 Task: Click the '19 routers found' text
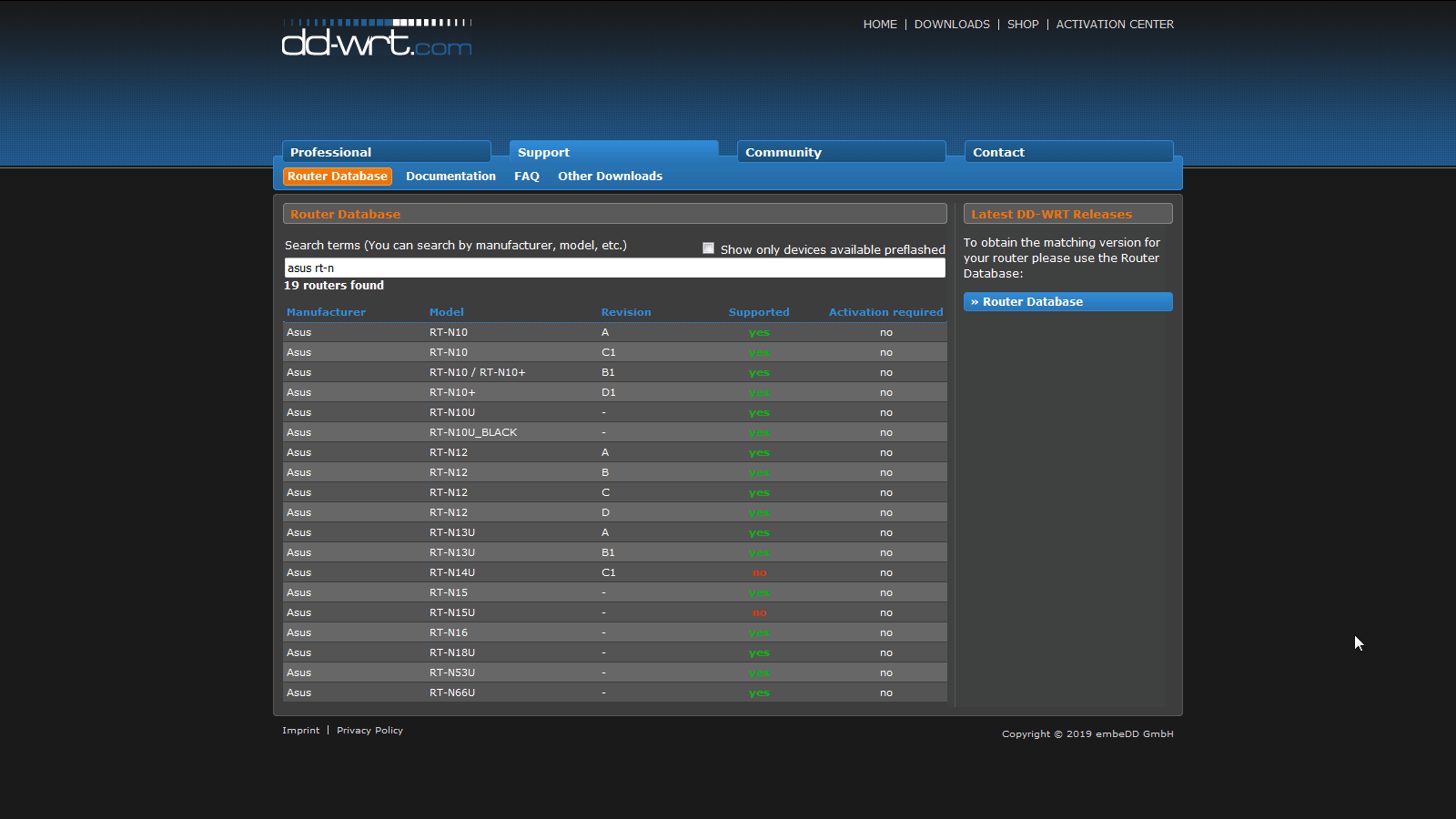[334, 286]
